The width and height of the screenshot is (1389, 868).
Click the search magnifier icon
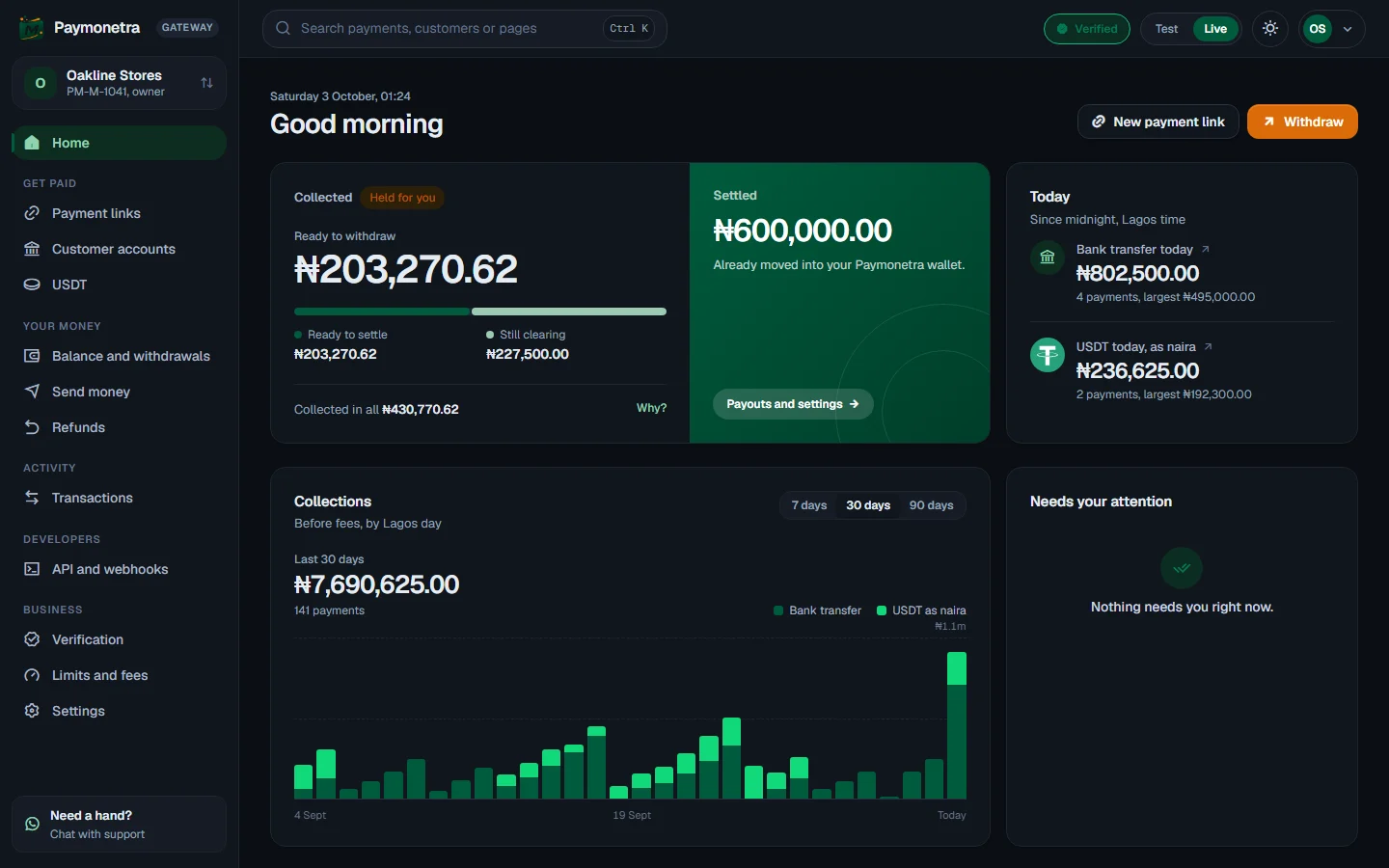tap(284, 28)
